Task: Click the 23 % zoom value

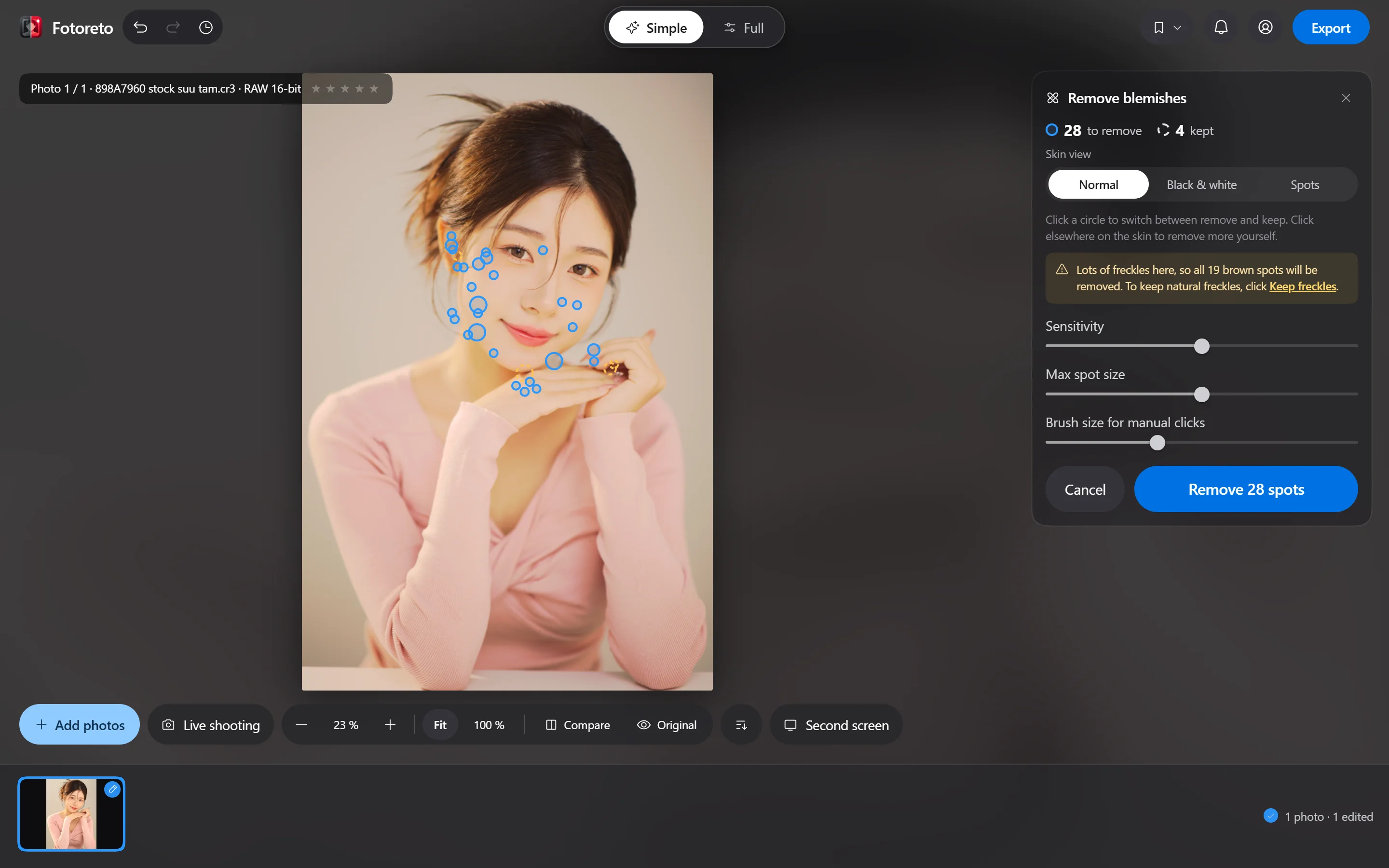Action: 345,725
